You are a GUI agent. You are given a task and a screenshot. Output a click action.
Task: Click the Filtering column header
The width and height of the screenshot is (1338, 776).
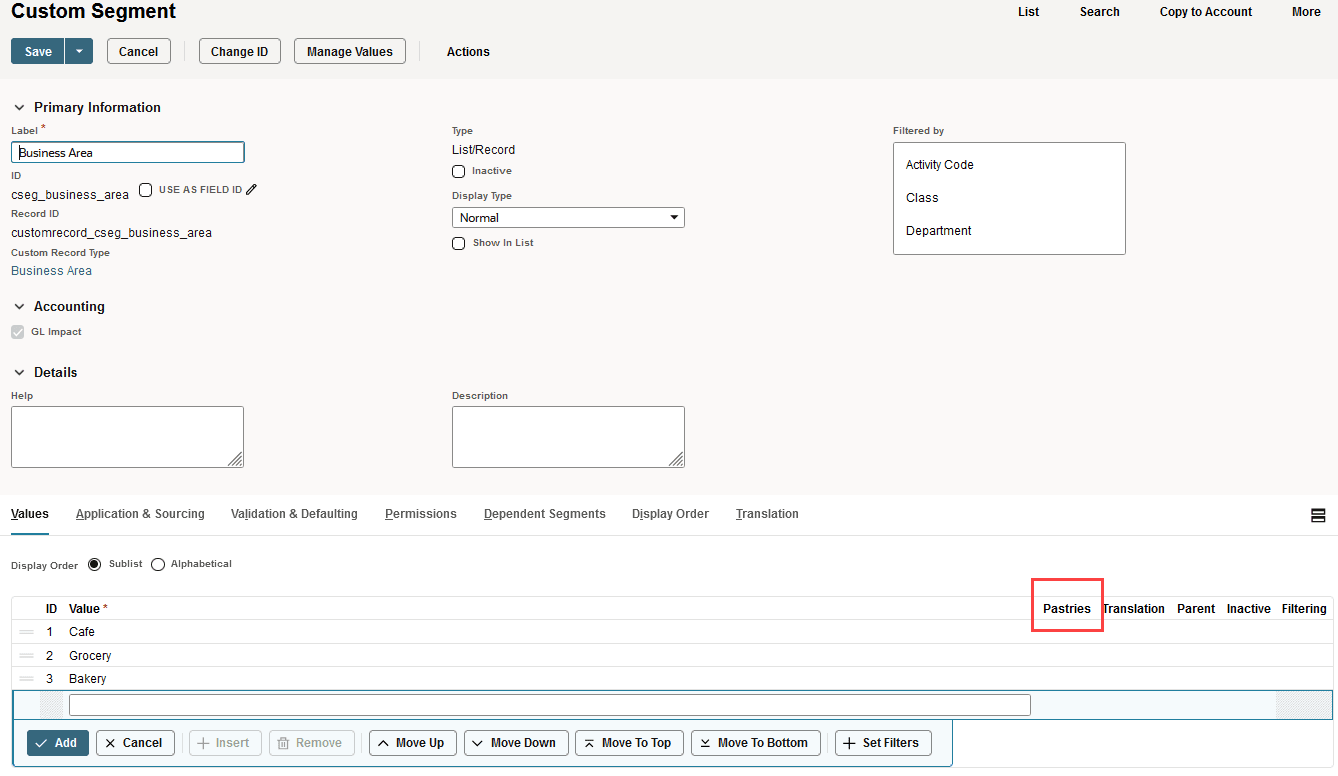tap(1304, 609)
